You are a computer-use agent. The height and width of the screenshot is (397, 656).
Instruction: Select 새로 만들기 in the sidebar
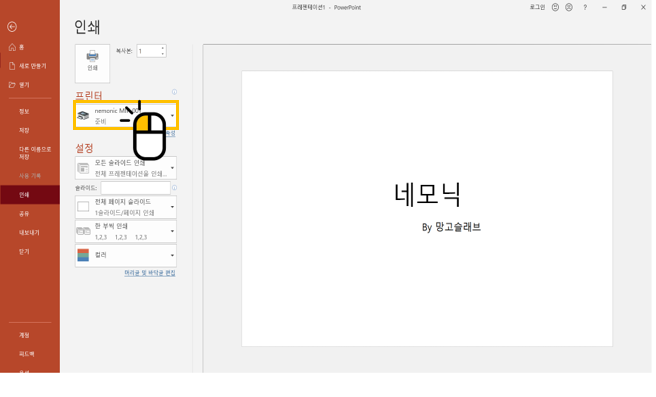pos(28,66)
